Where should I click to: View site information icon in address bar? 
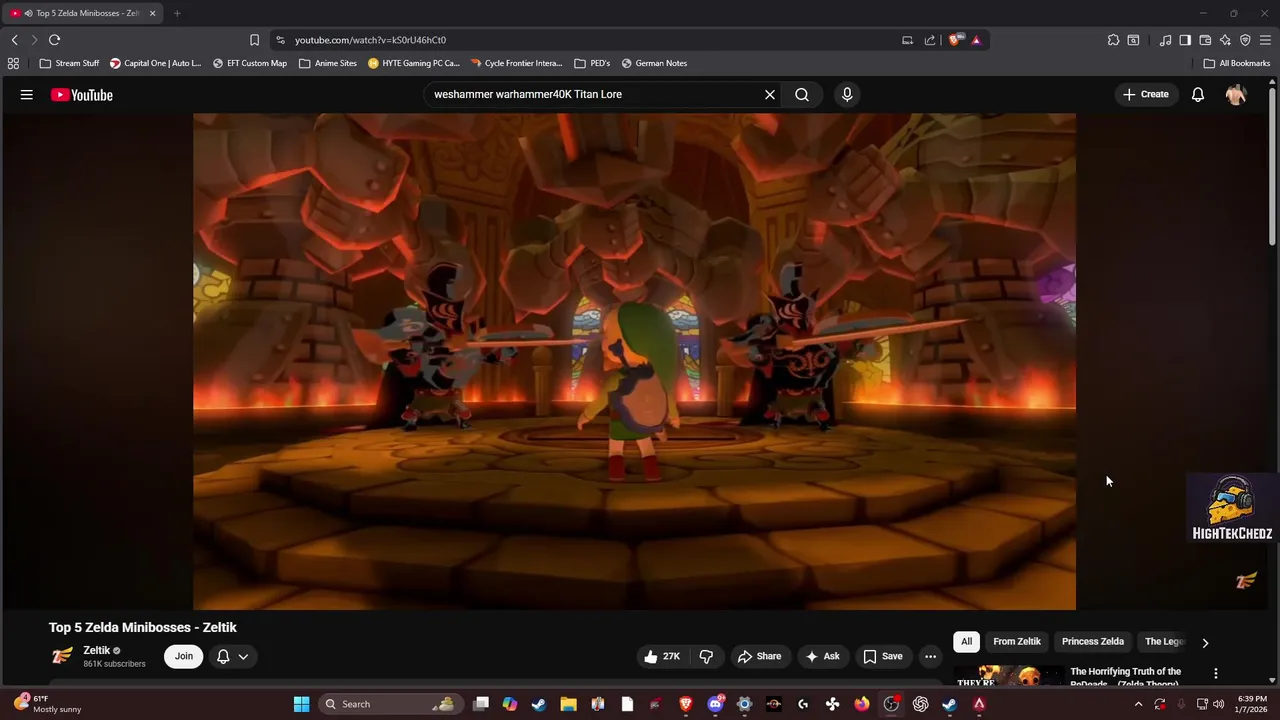(x=280, y=40)
